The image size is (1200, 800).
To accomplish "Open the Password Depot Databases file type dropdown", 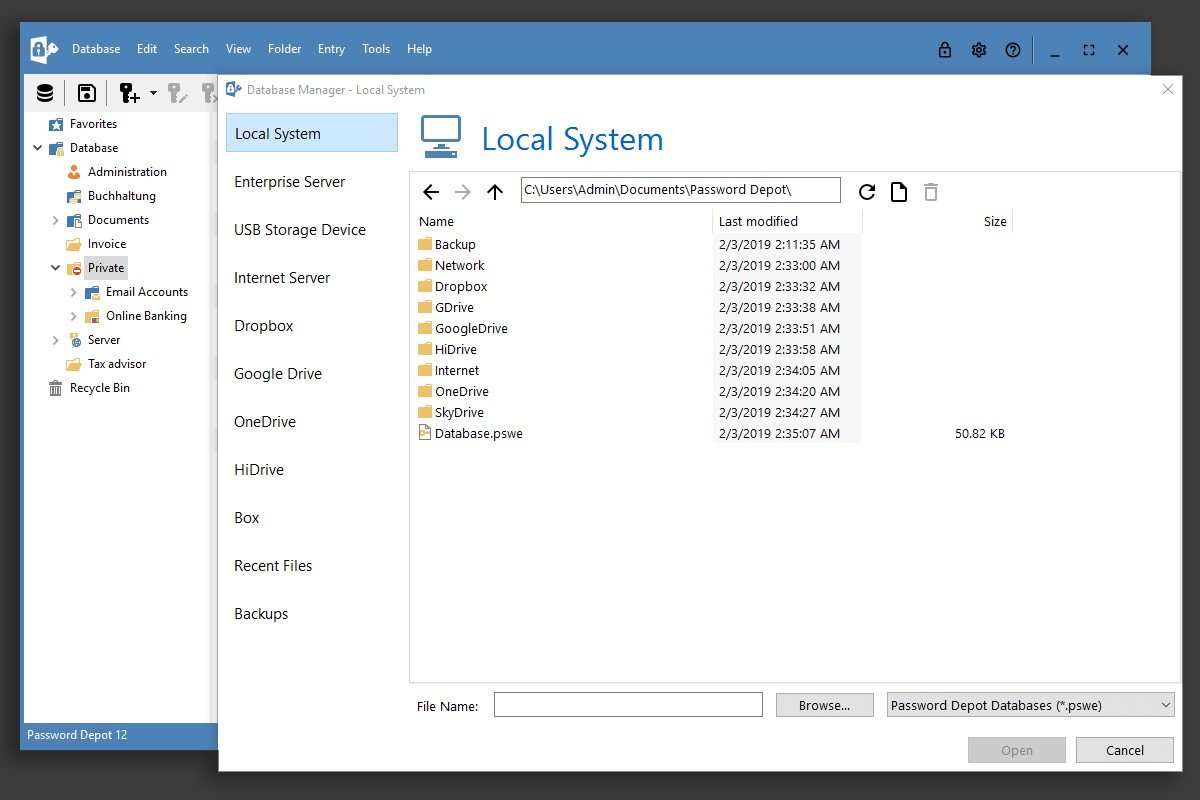I will tap(1030, 705).
